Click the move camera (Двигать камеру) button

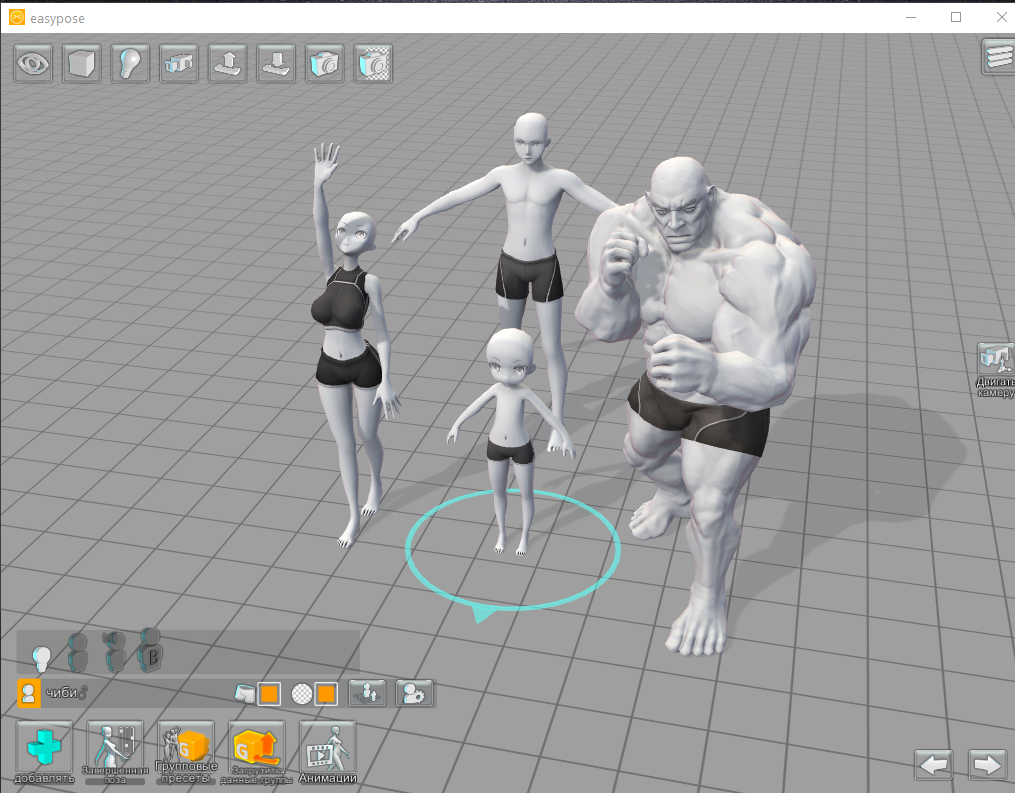click(x=996, y=370)
